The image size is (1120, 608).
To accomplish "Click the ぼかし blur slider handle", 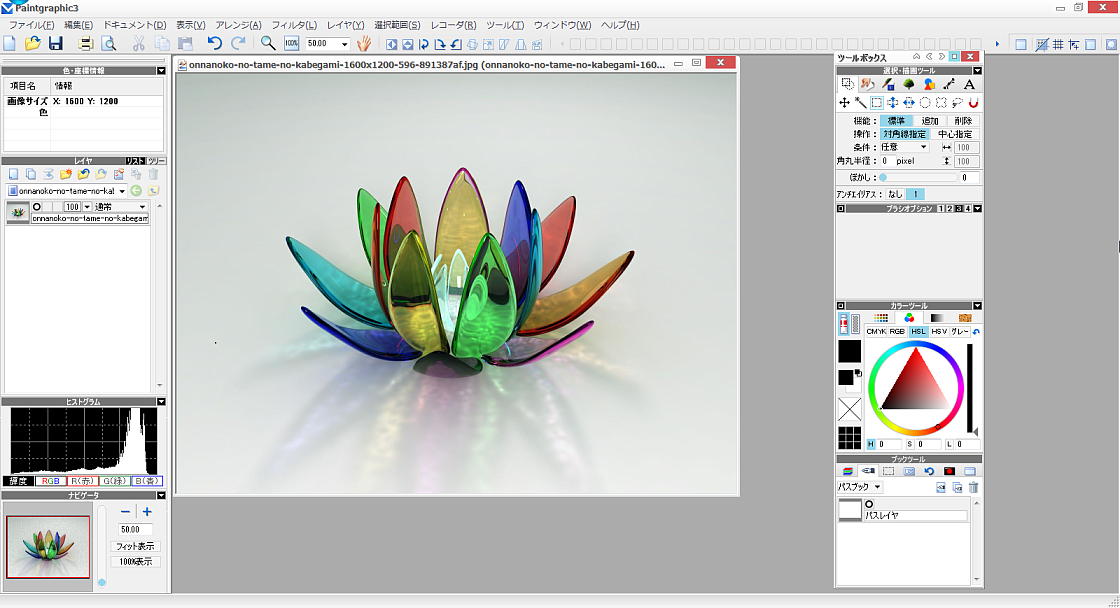I will 883,177.
